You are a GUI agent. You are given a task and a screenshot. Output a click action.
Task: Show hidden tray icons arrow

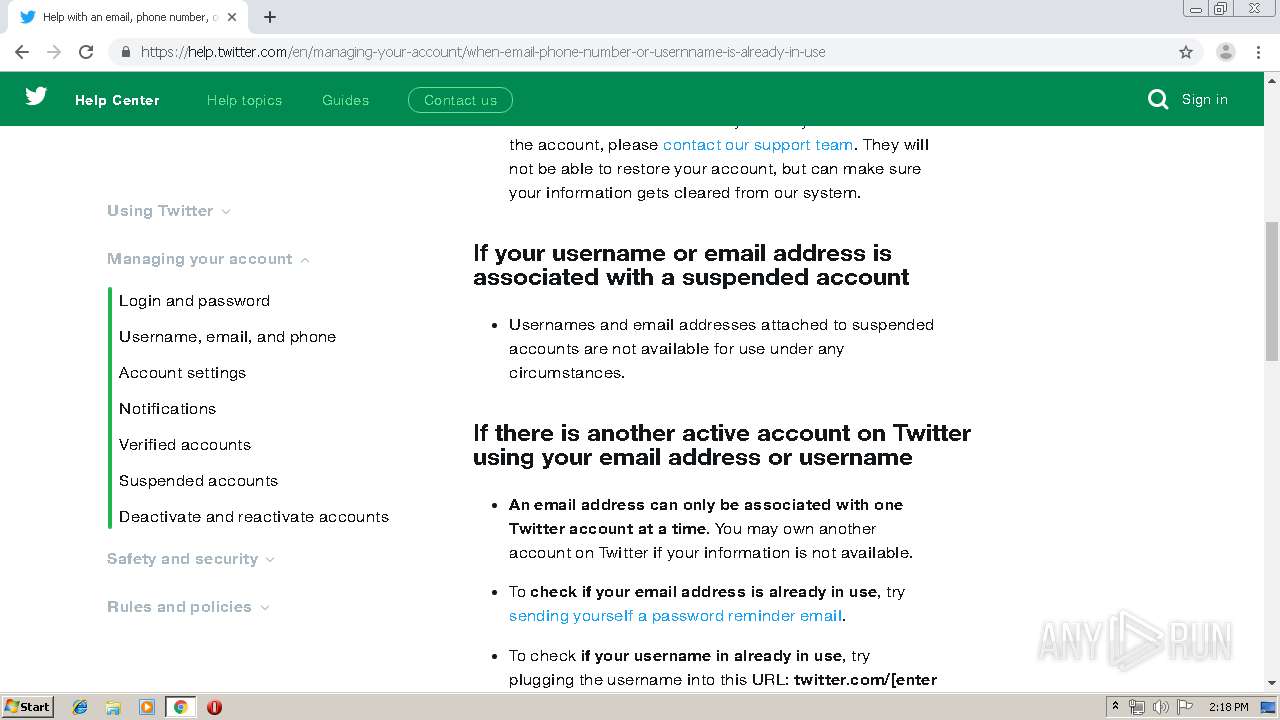coord(1115,707)
